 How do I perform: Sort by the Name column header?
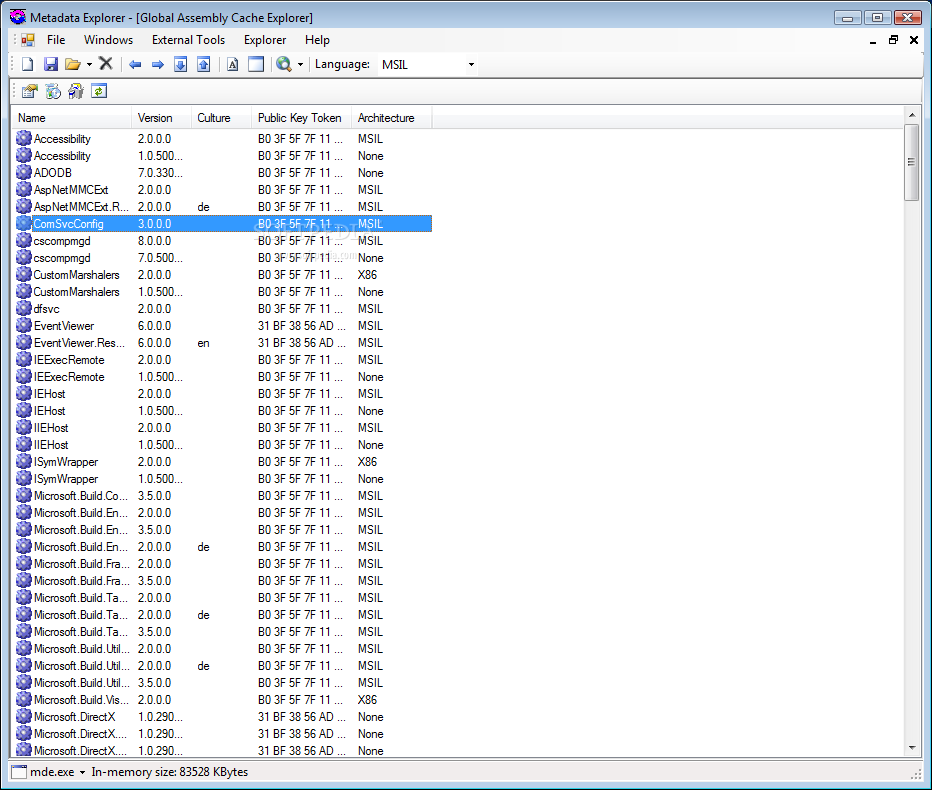tap(71, 118)
